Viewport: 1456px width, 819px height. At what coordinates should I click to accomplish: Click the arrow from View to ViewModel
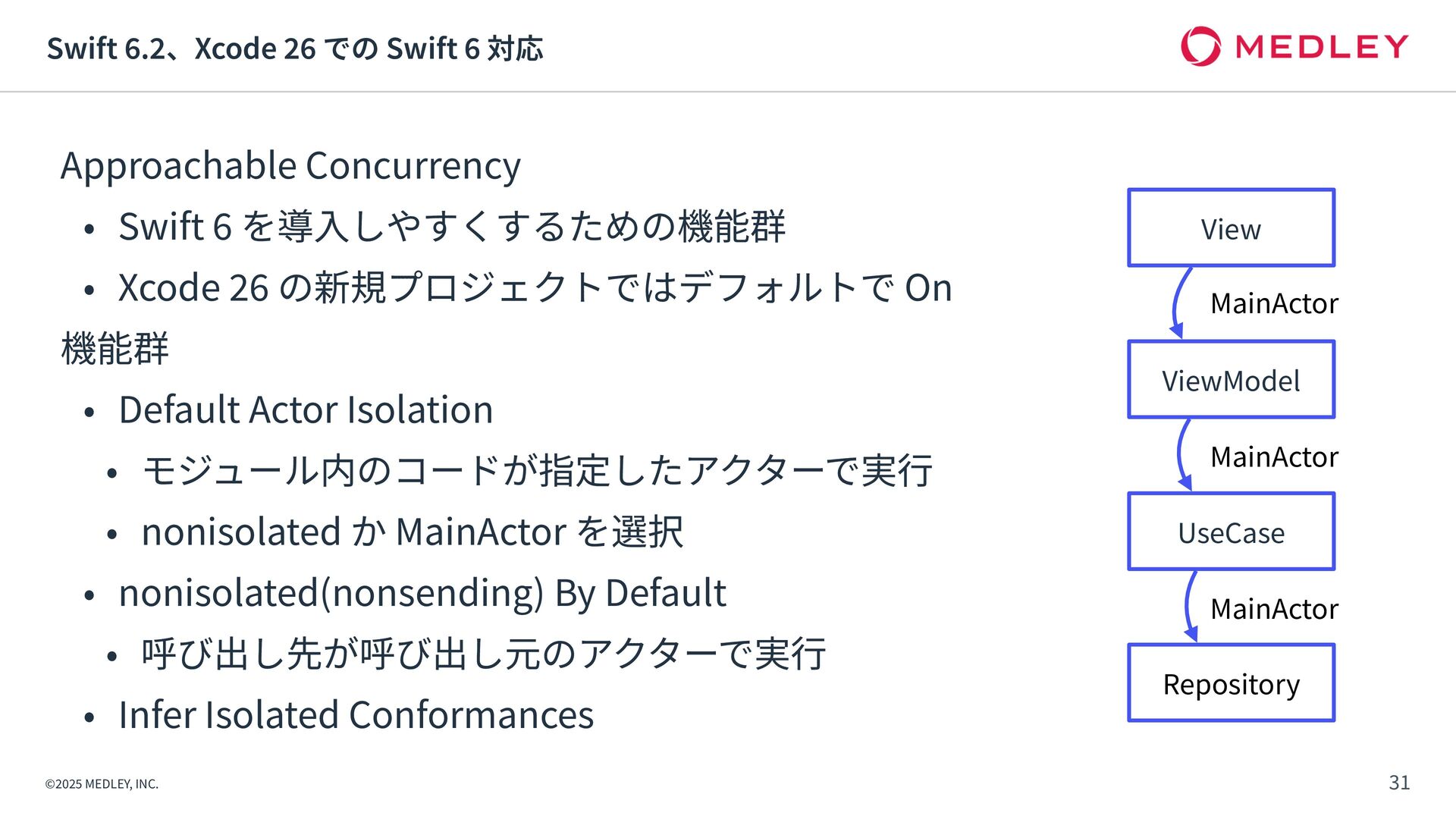click(1179, 303)
